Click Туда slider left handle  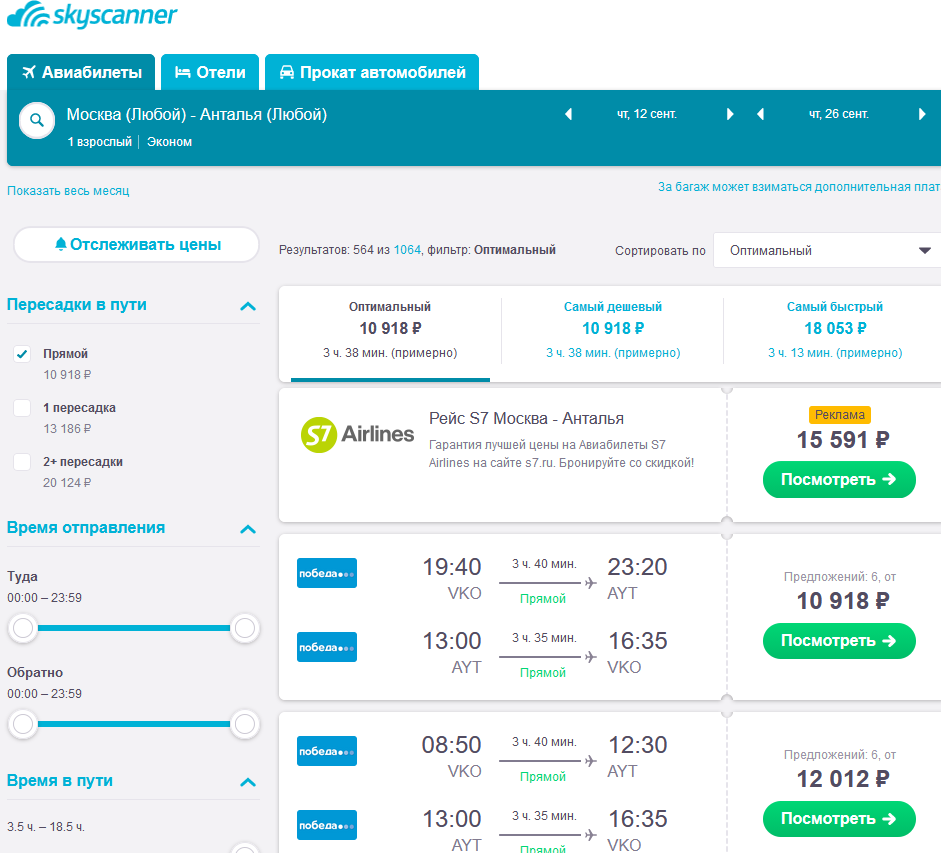click(23, 628)
